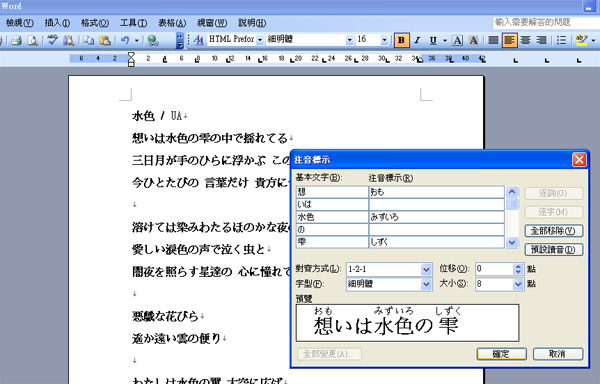This screenshot has width=600, height=384.
Task: Click the line 遥か遠い雲の便り
Action: click(176, 338)
